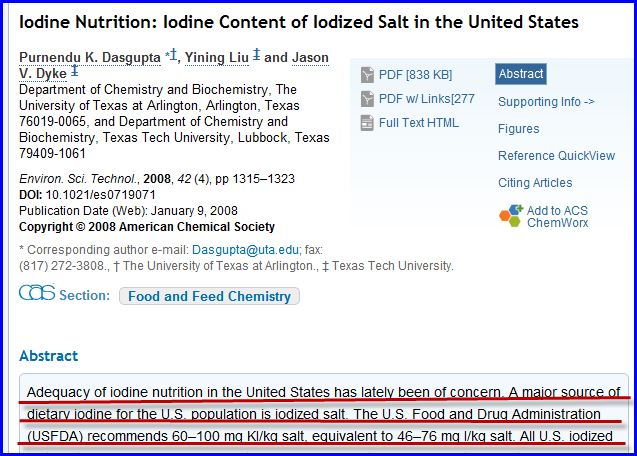
Task: Open the Reference QuickView tab
Action: (x=556, y=156)
